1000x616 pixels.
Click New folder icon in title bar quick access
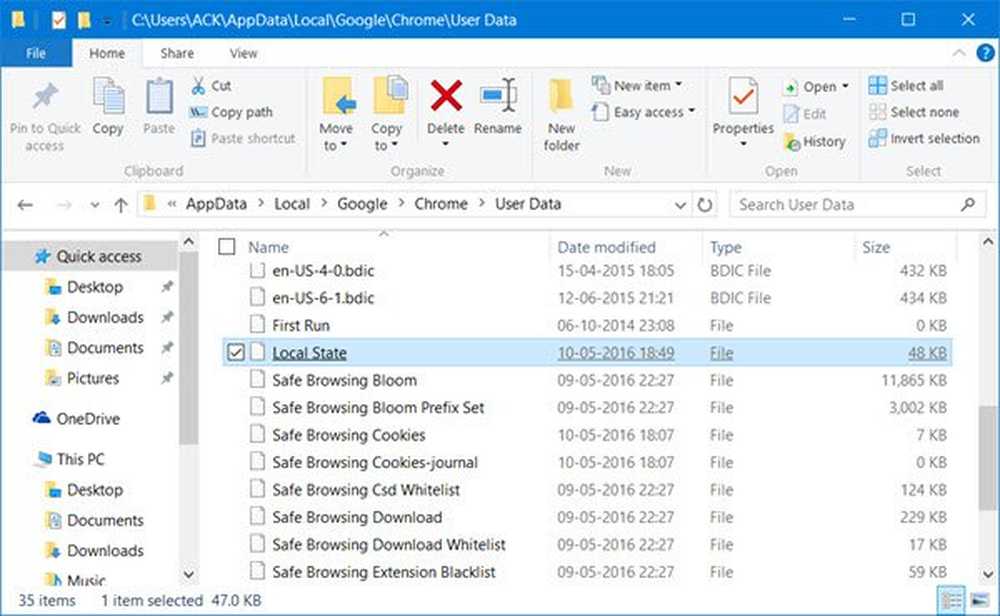(84, 20)
